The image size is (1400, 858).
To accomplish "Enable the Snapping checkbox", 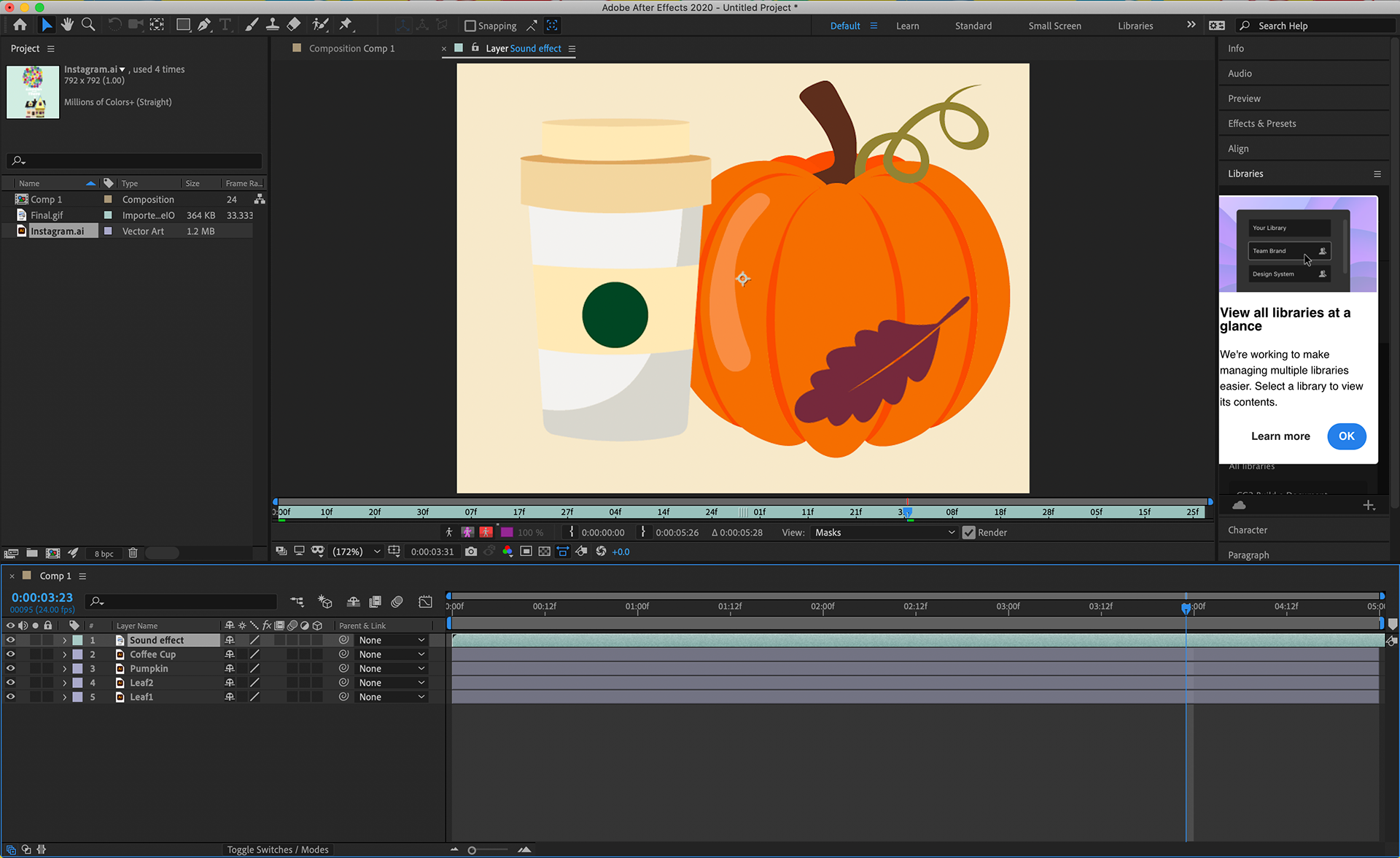I will (470, 26).
